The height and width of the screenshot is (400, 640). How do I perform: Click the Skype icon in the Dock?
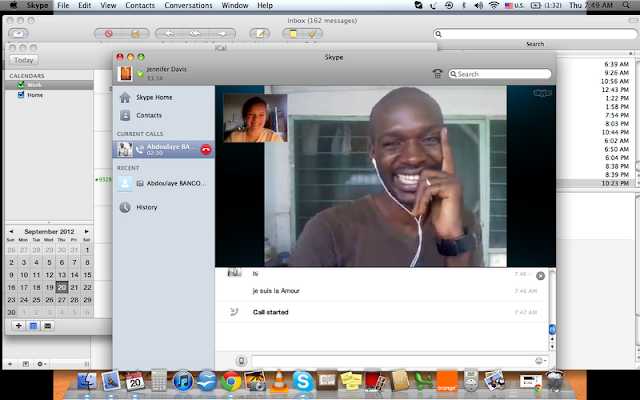[x=303, y=382]
